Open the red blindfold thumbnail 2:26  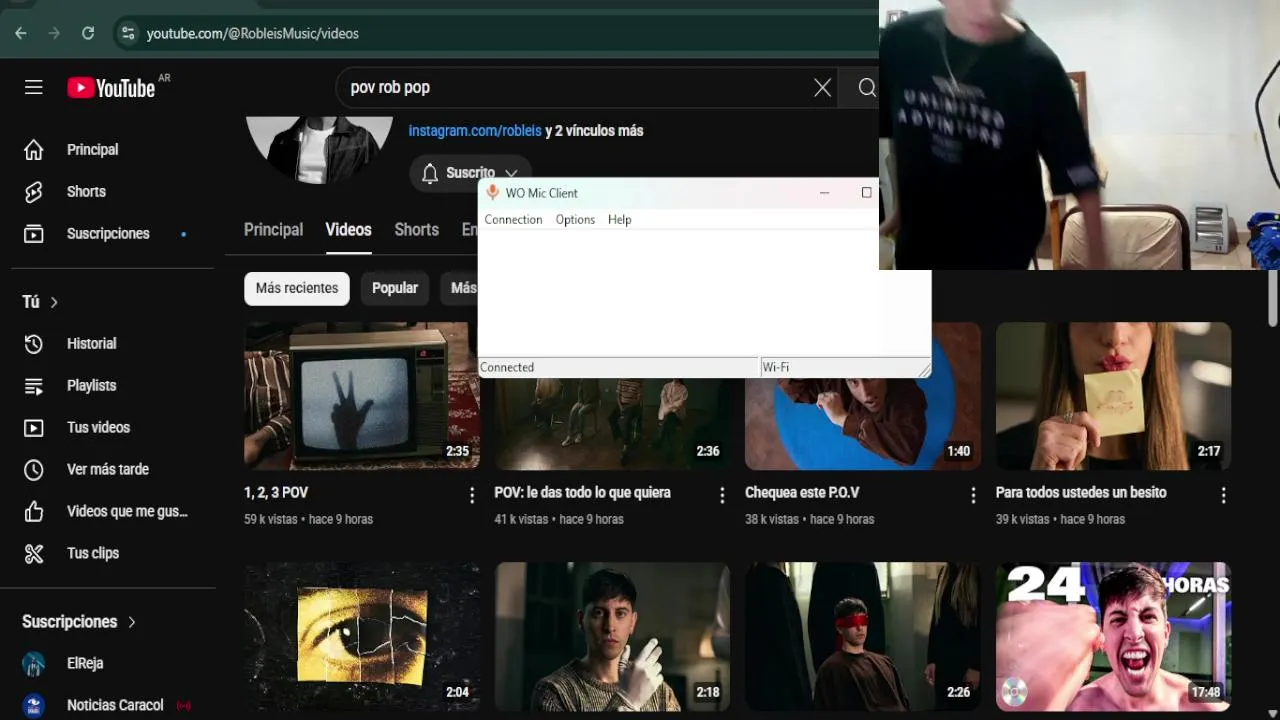863,637
